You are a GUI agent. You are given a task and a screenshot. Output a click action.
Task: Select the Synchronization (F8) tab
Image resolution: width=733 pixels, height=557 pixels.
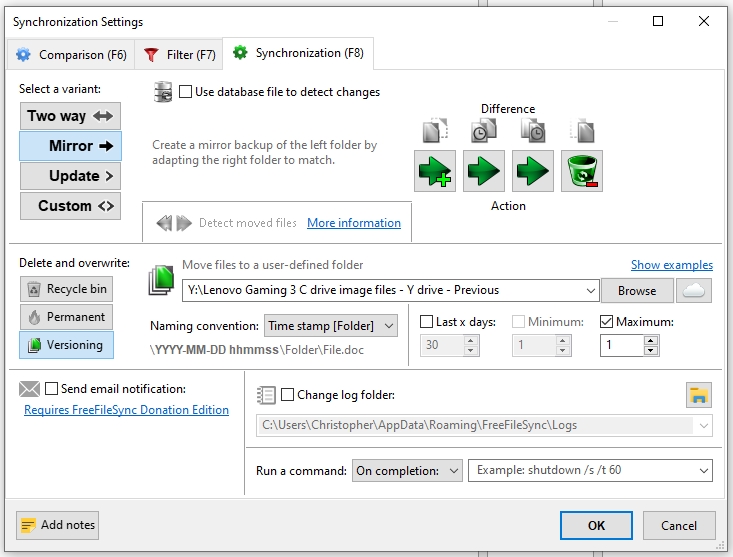pos(298,53)
